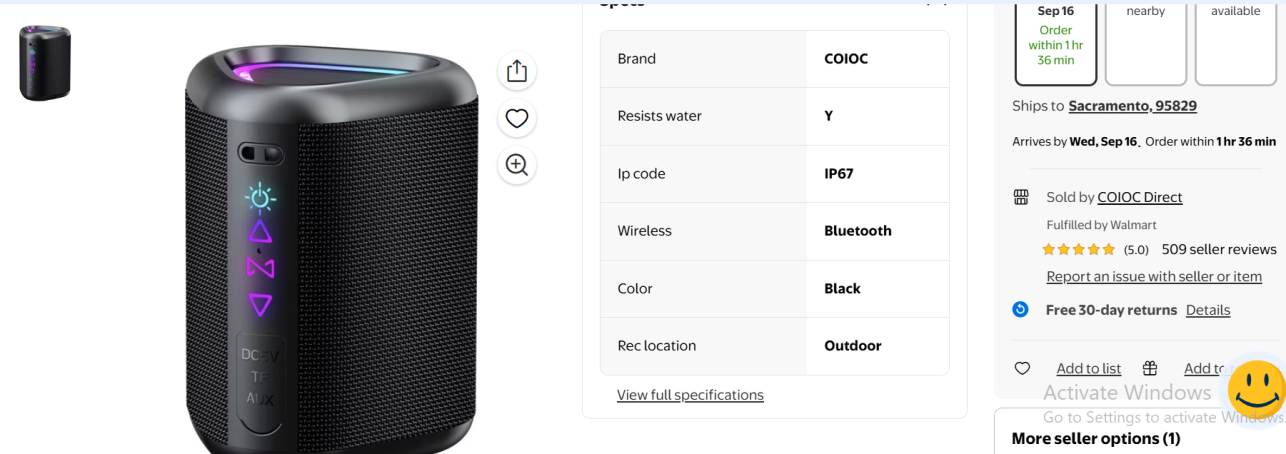Select the speaker thumbnail image
The width and height of the screenshot is (1286, 454).
tap(45, 63)
